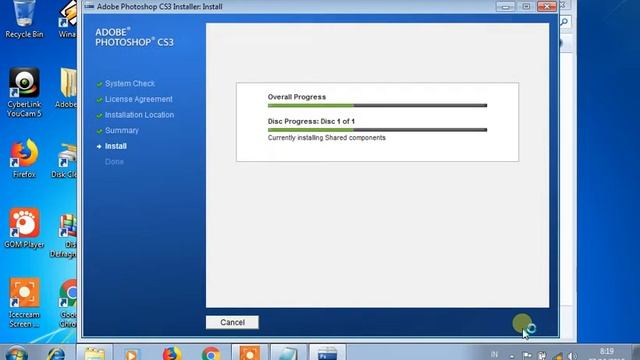Open the GOM Player desktop shortcut
The image size is (640, 360).
tap(24, 229)
